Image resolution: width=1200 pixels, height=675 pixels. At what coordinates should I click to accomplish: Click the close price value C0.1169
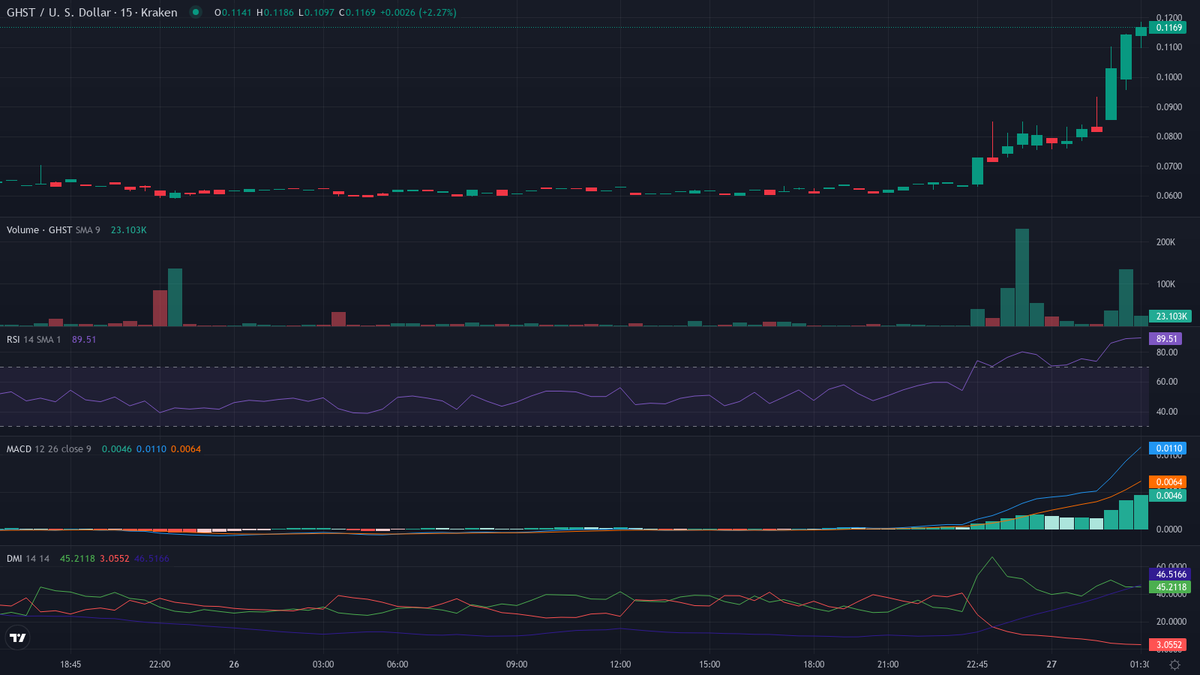pyautogui.click(x=356, y=12)
